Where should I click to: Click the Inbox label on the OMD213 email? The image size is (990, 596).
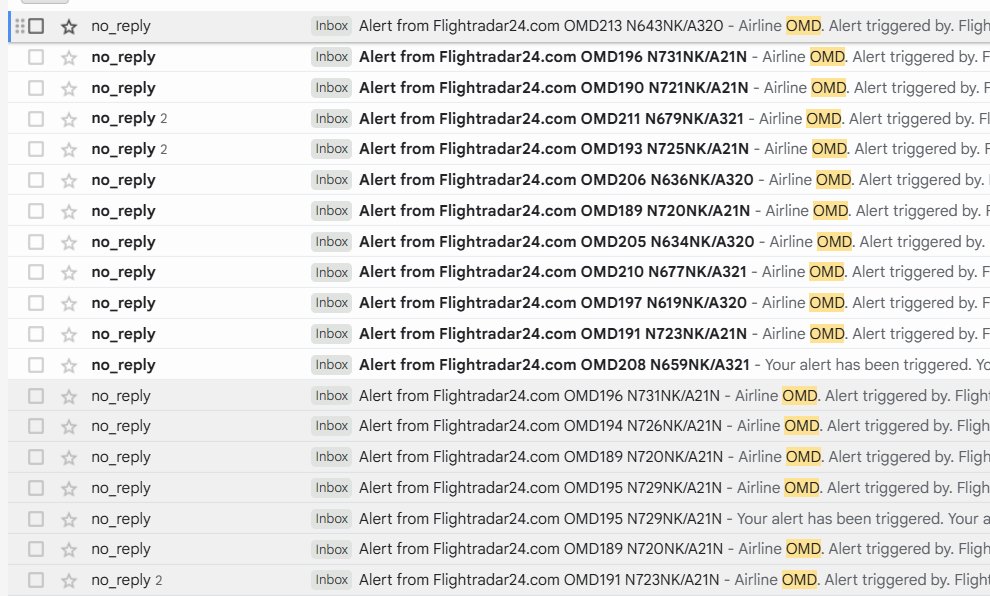pos(331,26)
